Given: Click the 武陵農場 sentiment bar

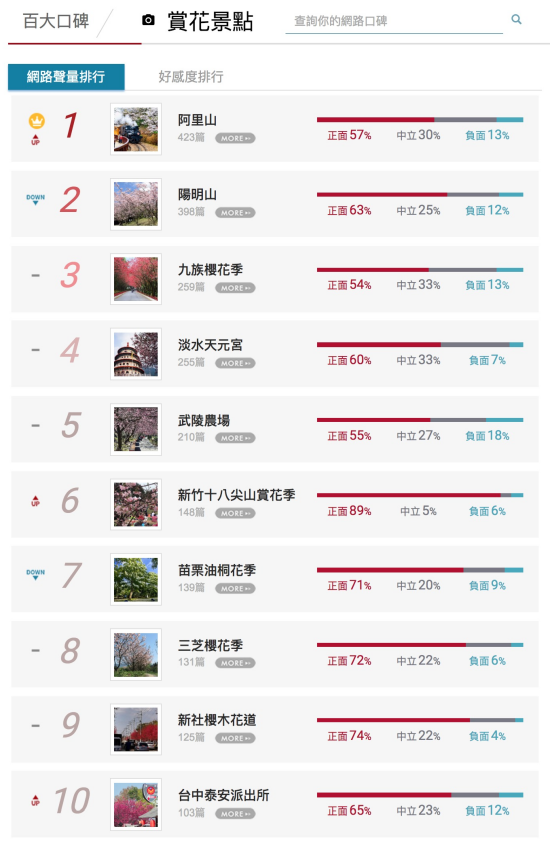Looking at the screenshot, I should tap(420, 420).
